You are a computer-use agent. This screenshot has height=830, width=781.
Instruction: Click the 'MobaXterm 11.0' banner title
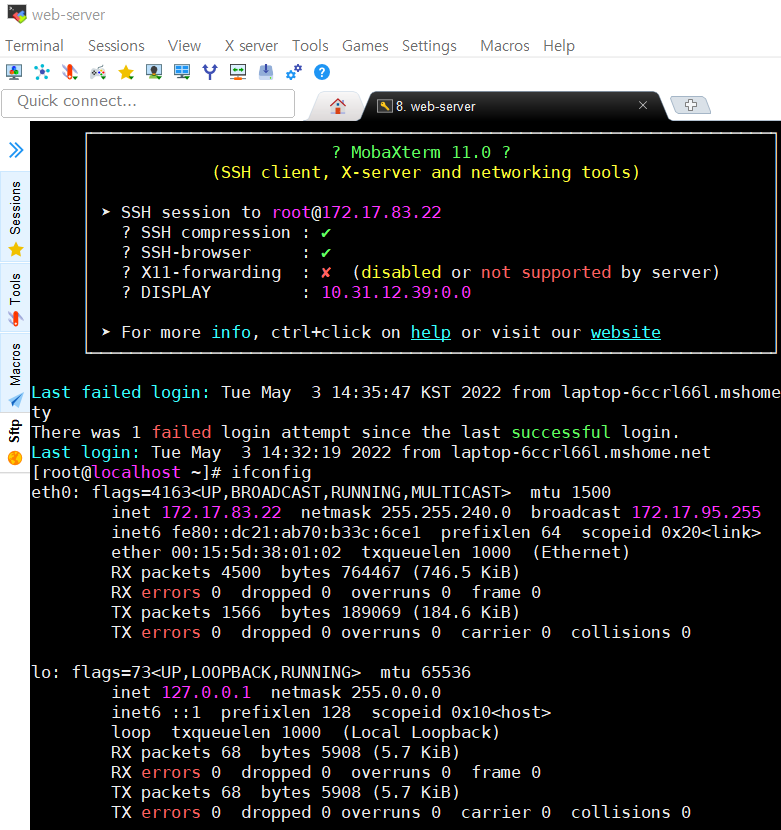(421, 152)
